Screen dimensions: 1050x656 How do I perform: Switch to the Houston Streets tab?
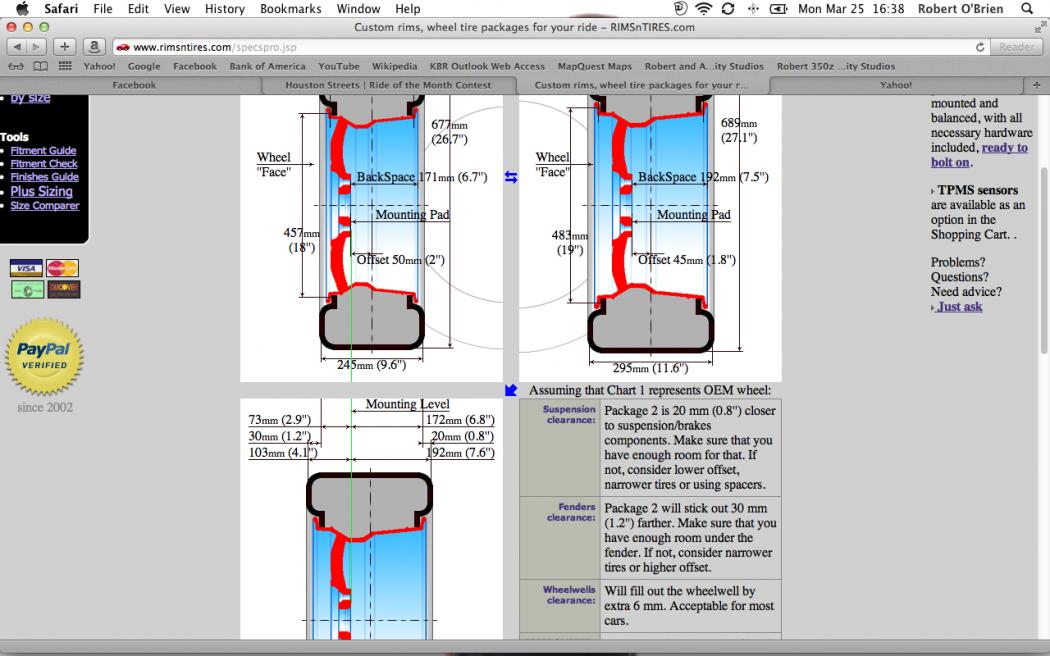click(388, 85)
